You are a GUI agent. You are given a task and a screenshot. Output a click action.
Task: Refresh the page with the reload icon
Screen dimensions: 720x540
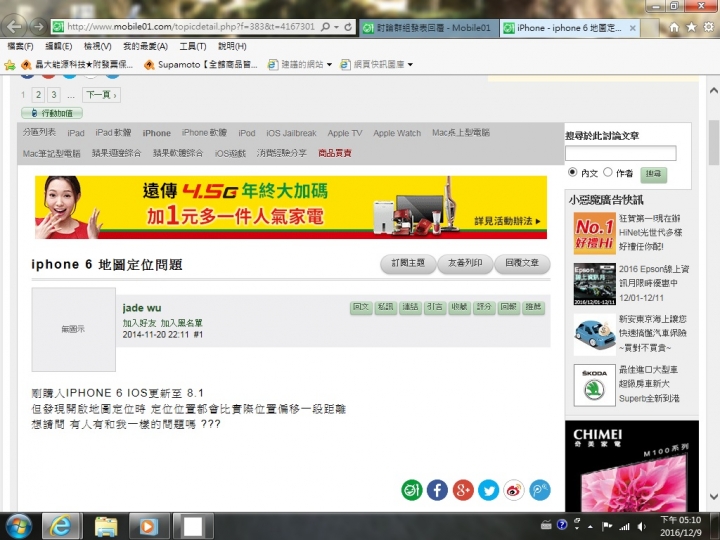click(348, 27)
